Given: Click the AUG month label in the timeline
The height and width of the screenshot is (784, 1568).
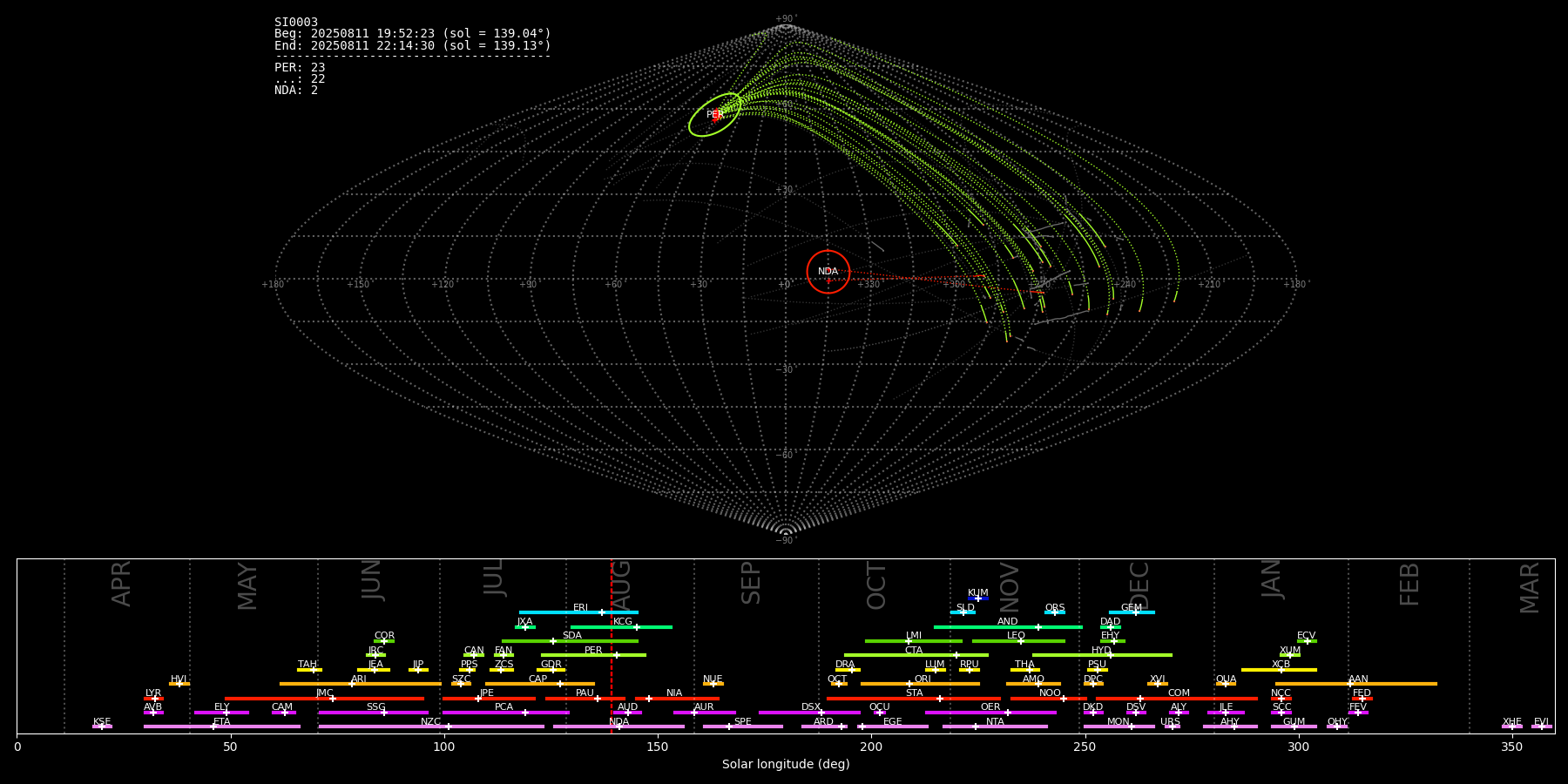Looking at the screenshot, I should pos(622,585).
